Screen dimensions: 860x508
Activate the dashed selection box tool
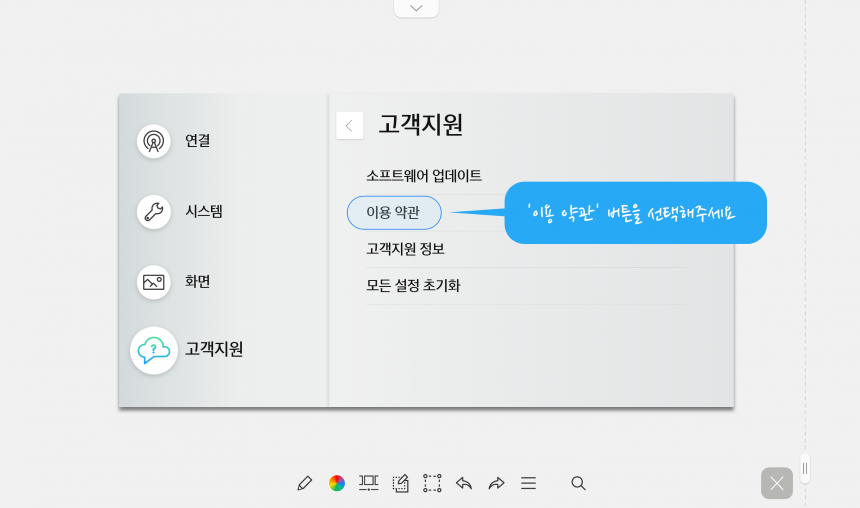coord(432,483)
